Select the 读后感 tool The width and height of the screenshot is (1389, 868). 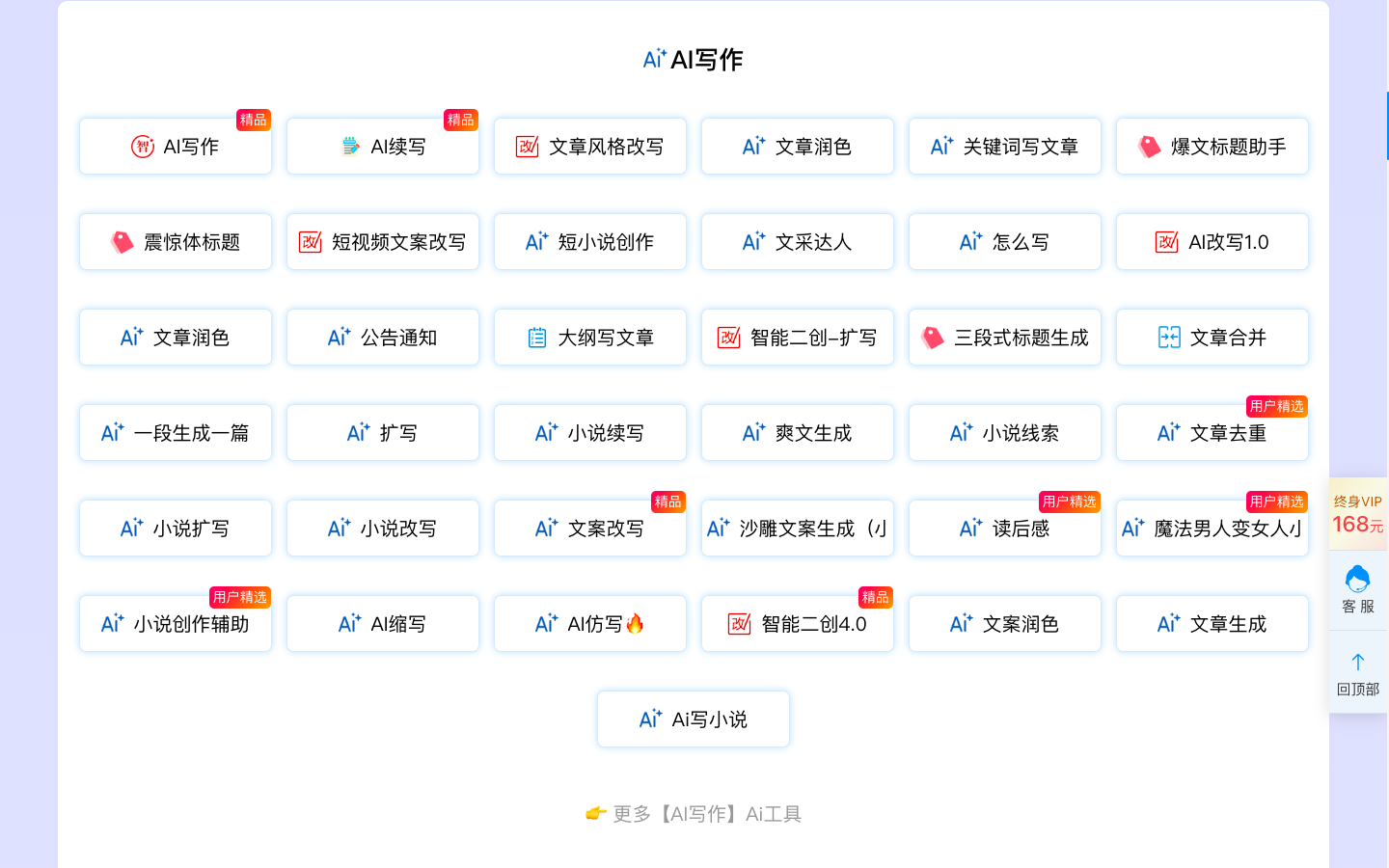click(1004, 529)
